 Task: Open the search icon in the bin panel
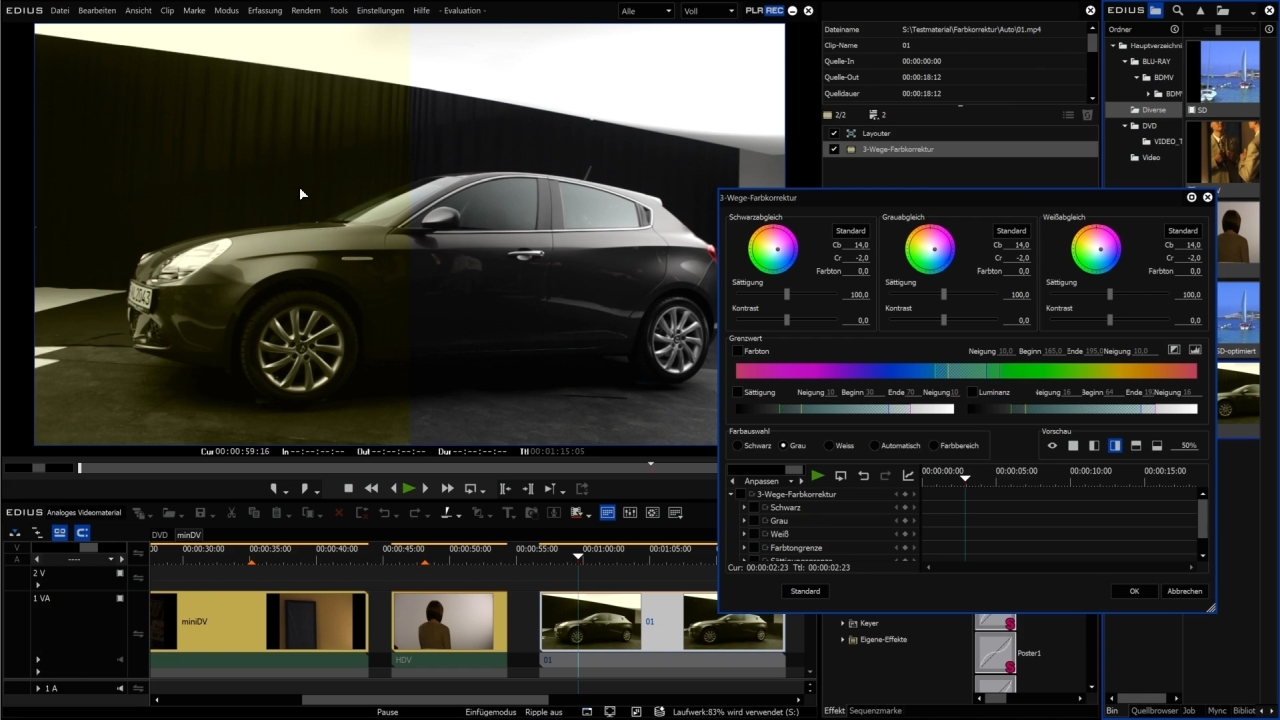pos(1178,10)
